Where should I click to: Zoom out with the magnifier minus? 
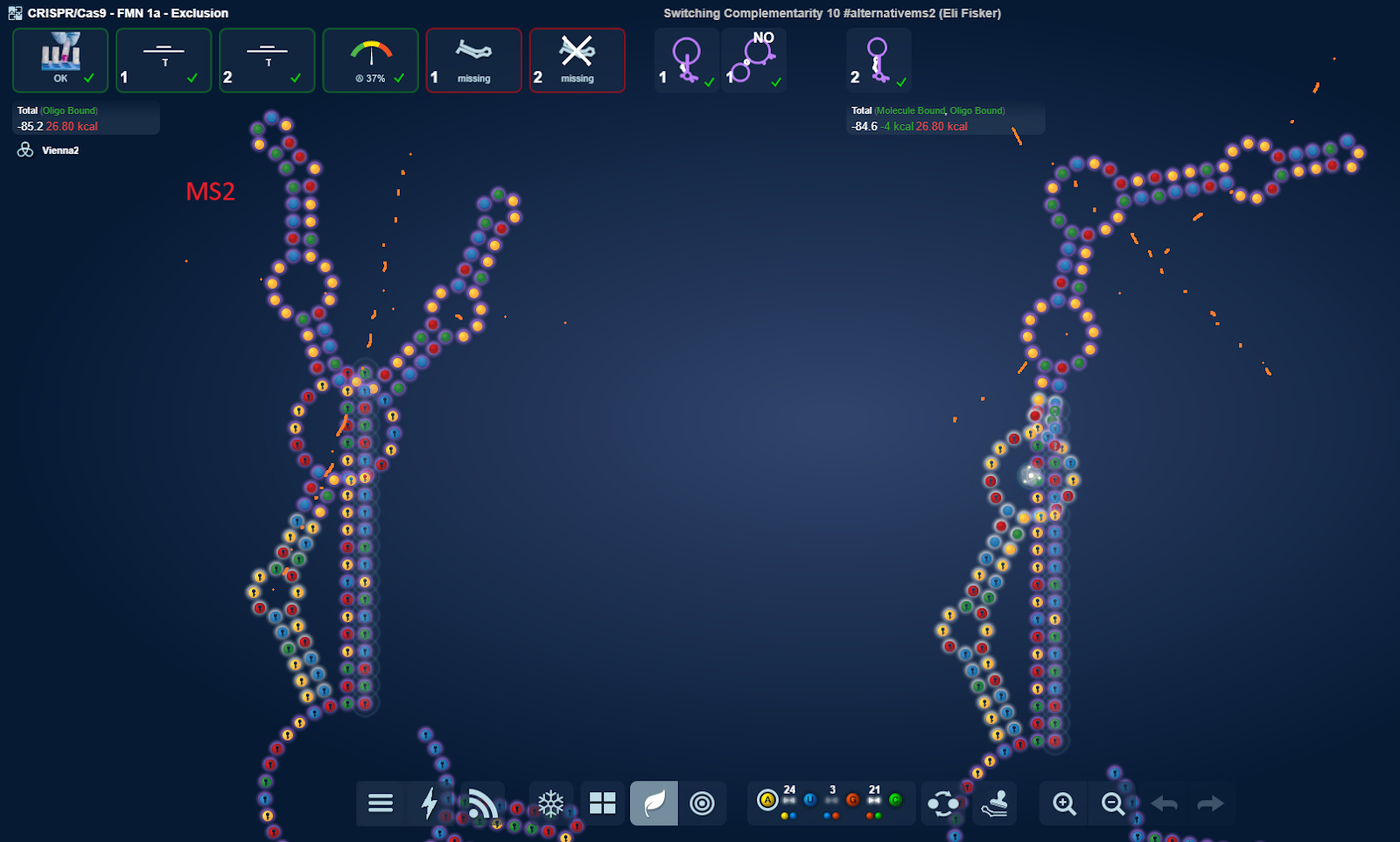(x=1112, y=803)
